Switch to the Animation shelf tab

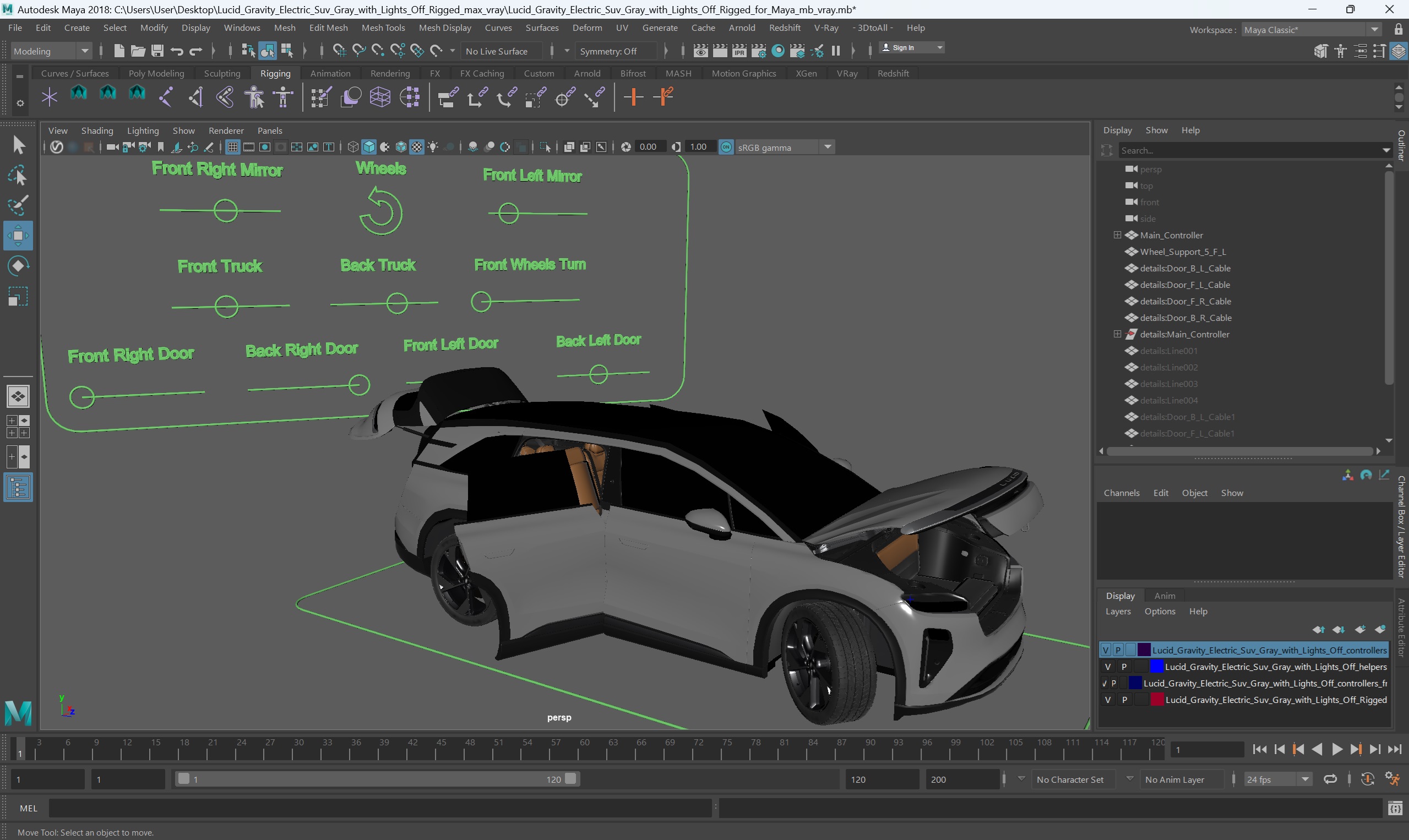[x=330, y=74]
